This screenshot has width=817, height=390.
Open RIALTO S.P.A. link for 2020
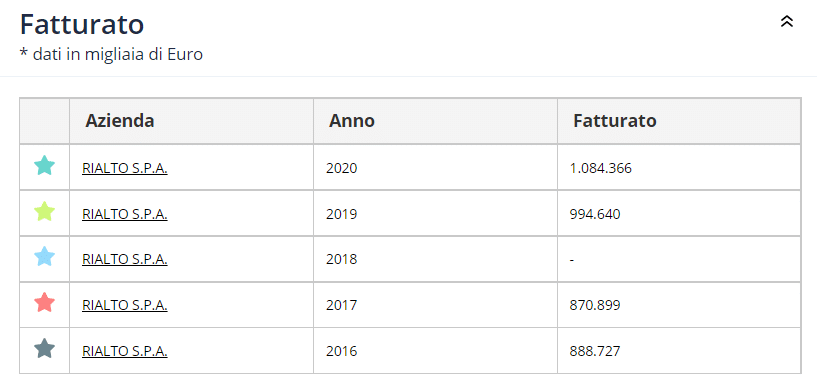tap(125, 168)
